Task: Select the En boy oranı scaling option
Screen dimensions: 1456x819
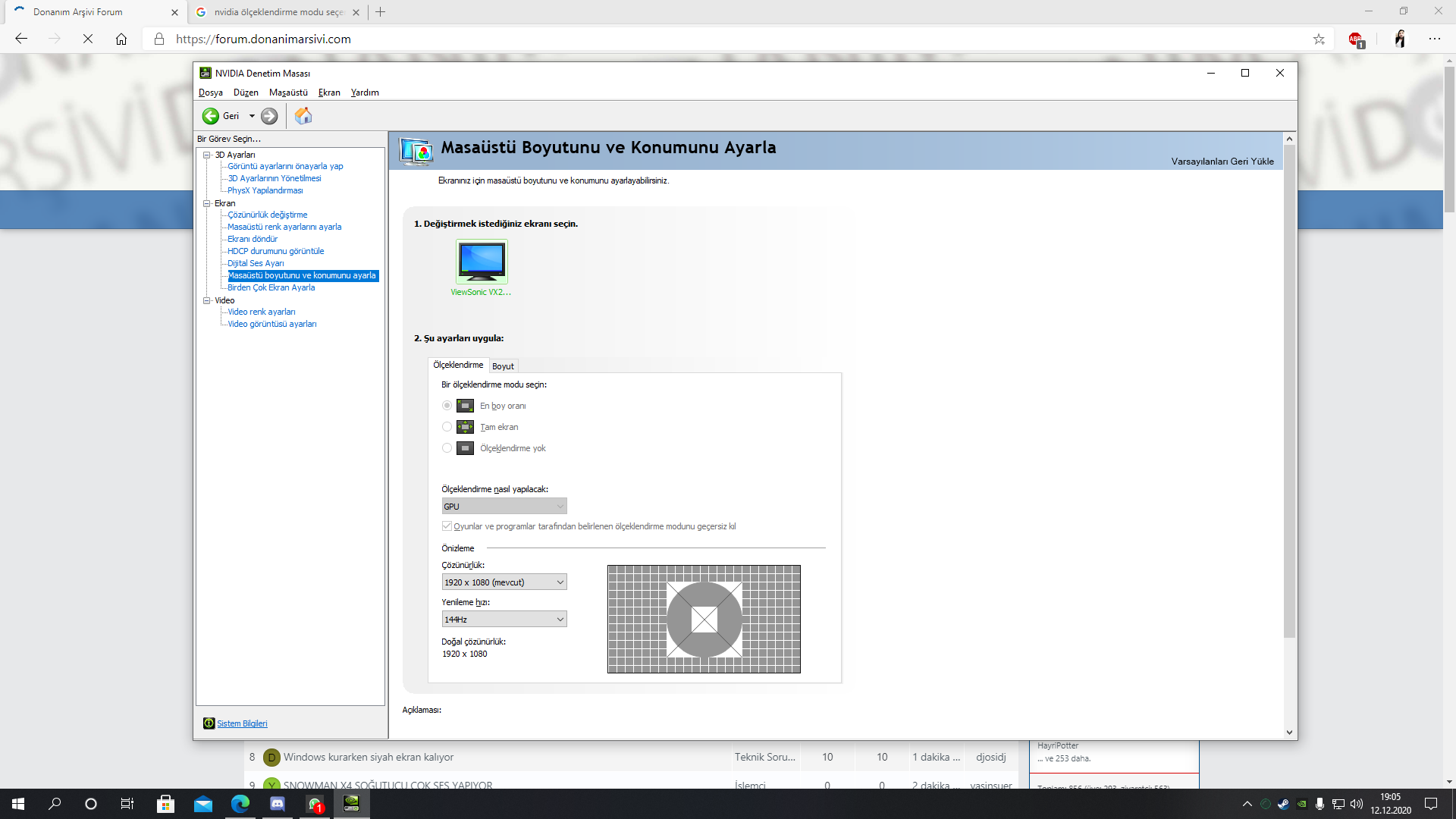Action: (447, 406)
